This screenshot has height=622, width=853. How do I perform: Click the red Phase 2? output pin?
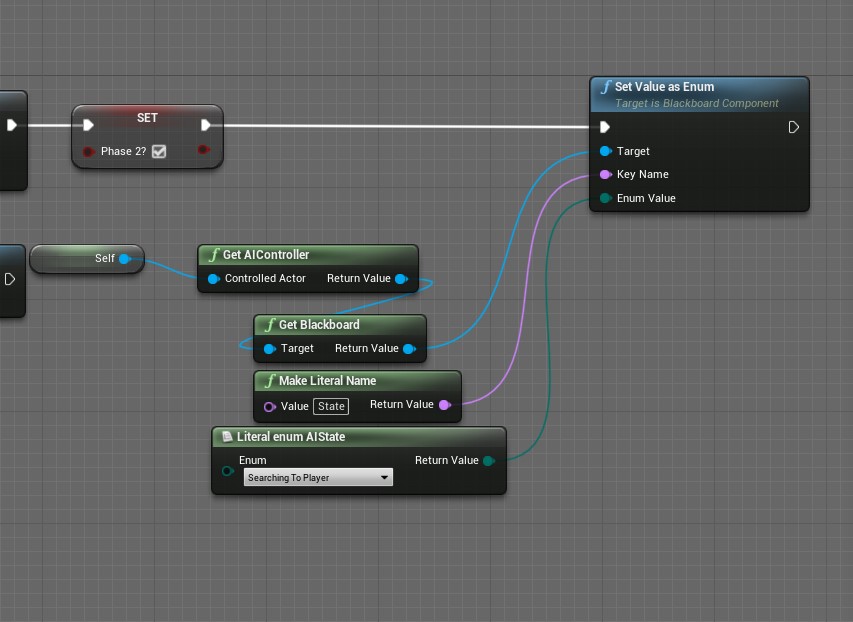pos(203,151)
